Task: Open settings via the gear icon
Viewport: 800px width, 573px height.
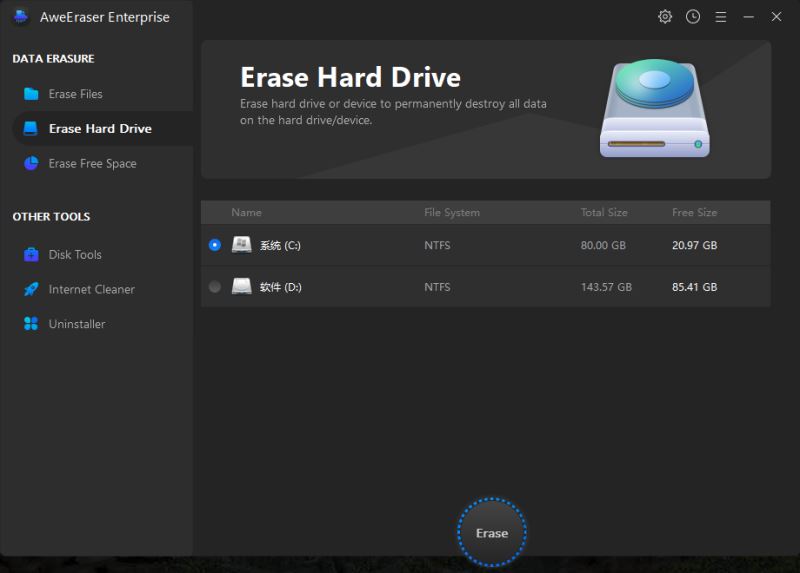Action: click(665, 17)
